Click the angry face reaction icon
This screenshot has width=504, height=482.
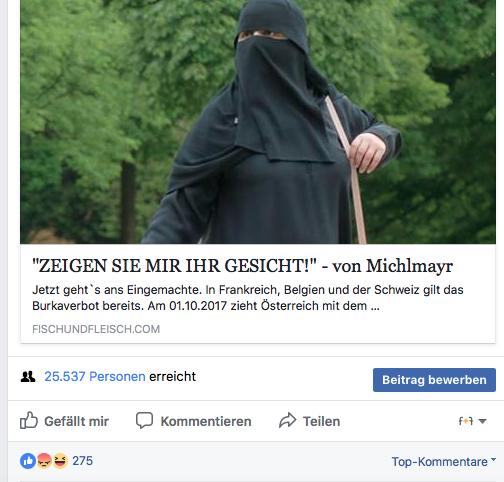(44, 461)
